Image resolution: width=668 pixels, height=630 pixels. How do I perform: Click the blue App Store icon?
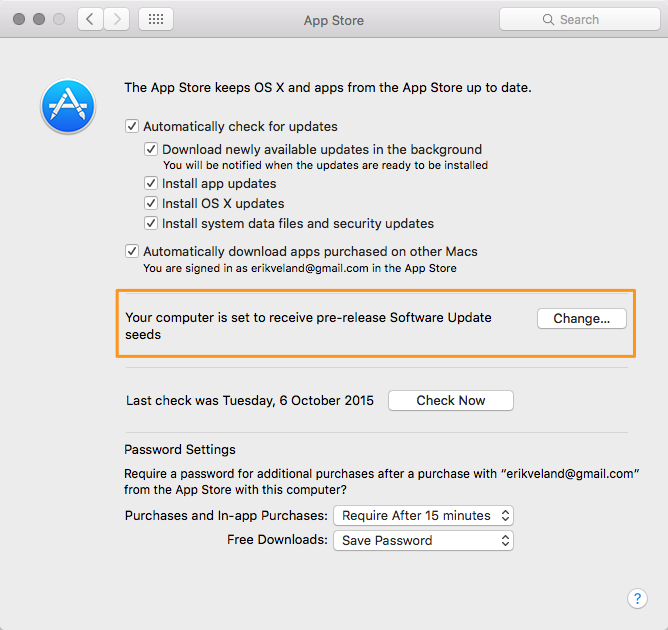click(x=68, y=106)
